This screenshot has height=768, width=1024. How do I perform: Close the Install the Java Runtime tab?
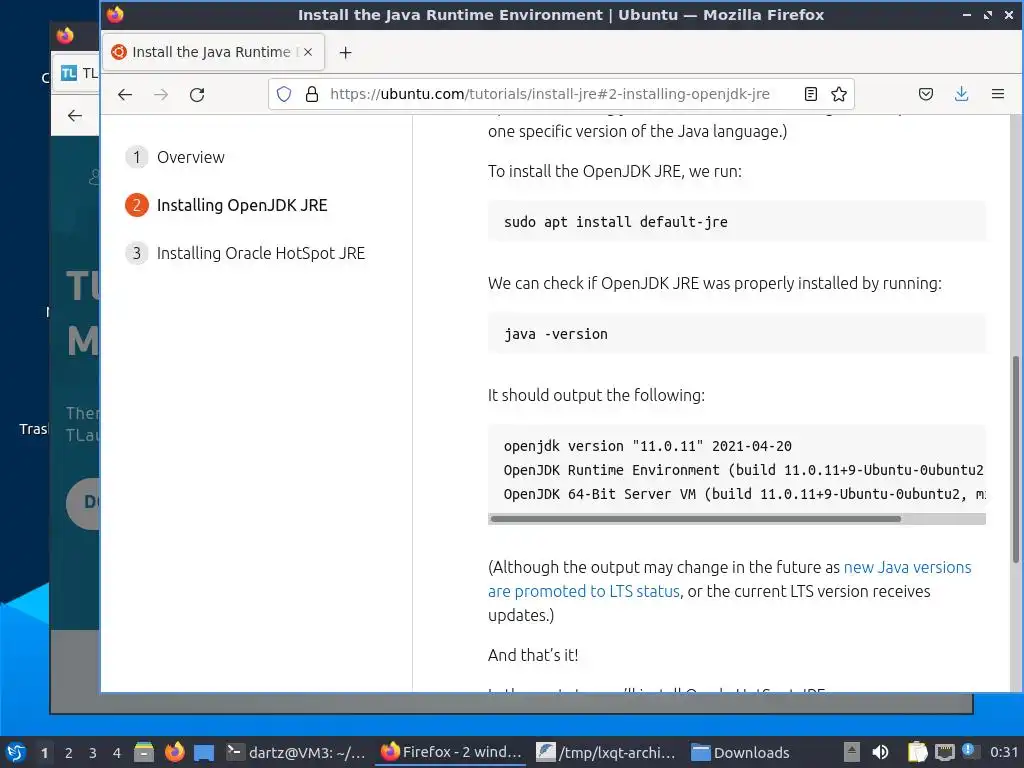point(308,52)
